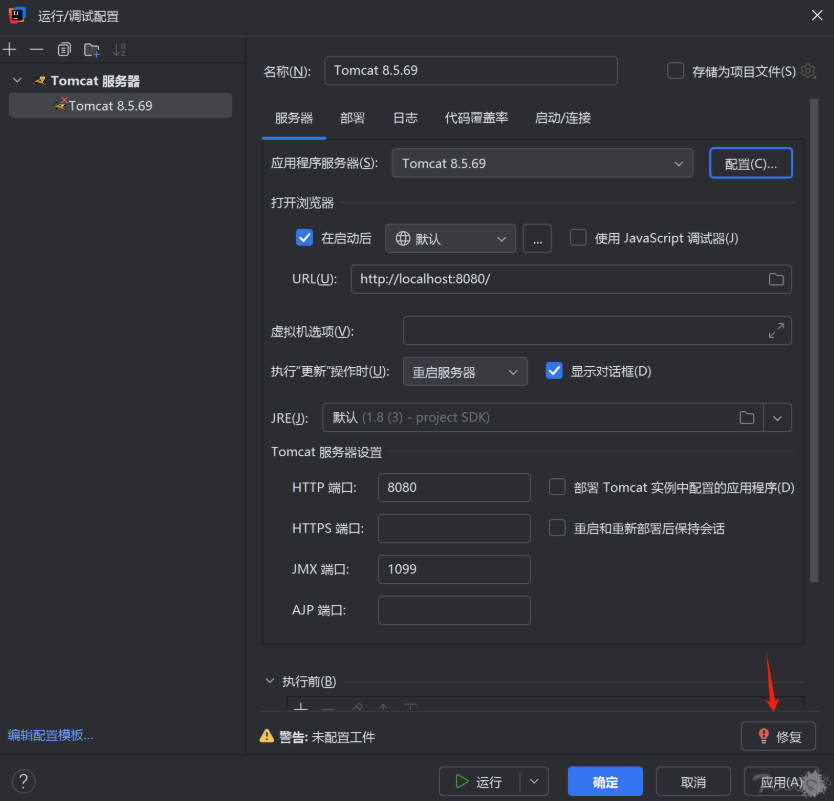Create a new configuration folder
835x801 pixels.
92,50
